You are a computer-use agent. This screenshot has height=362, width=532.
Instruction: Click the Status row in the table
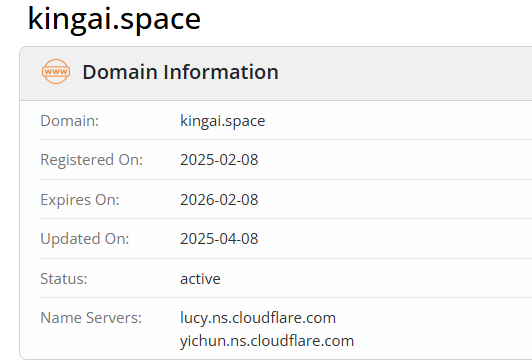point(286,279)
